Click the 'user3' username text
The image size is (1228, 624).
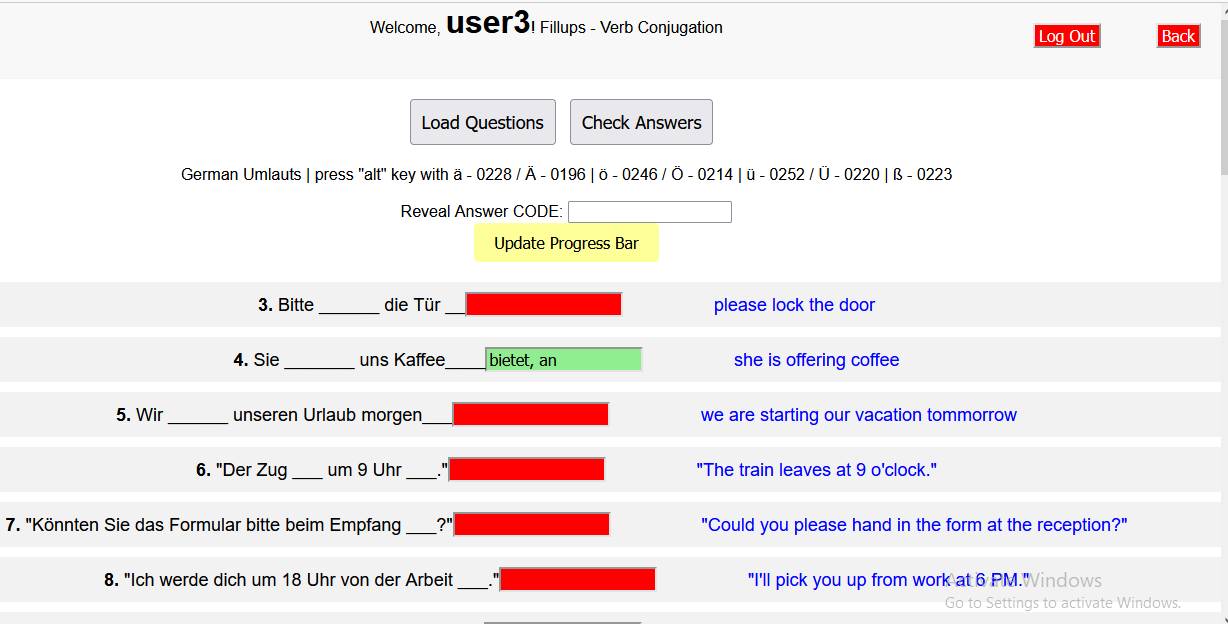point(487,23)
